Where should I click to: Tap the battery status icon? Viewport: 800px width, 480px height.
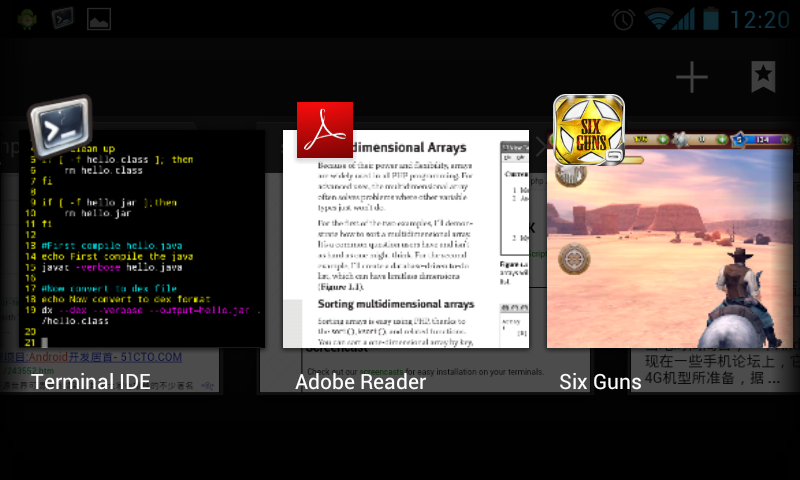[x=711, y=19]
